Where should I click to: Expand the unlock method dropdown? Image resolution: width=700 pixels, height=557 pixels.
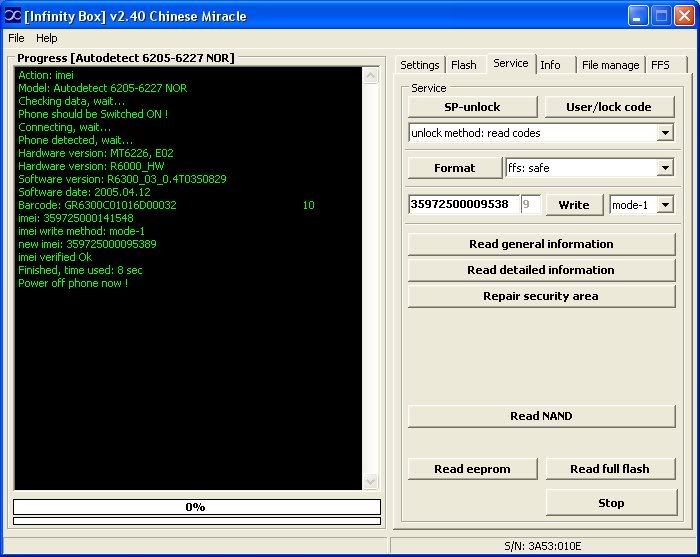click(665, 133)
